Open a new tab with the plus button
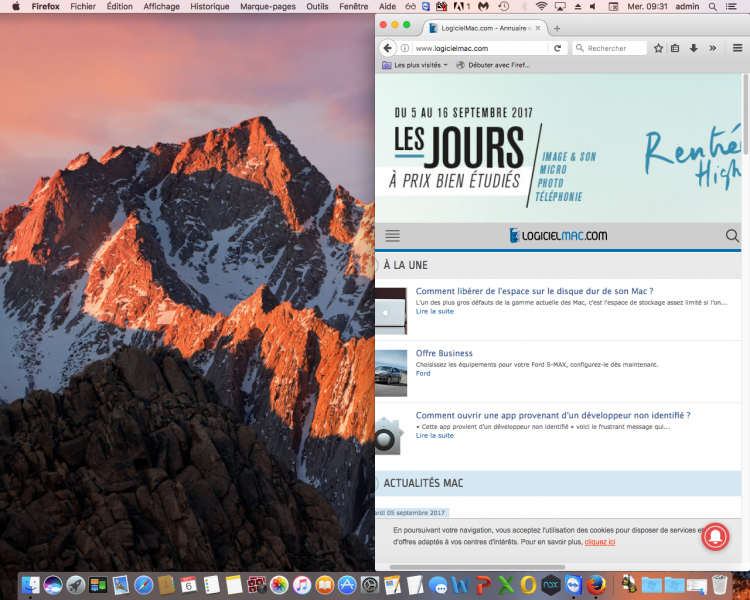The width and height of the screenshot is (750, 600). [557, 28]
